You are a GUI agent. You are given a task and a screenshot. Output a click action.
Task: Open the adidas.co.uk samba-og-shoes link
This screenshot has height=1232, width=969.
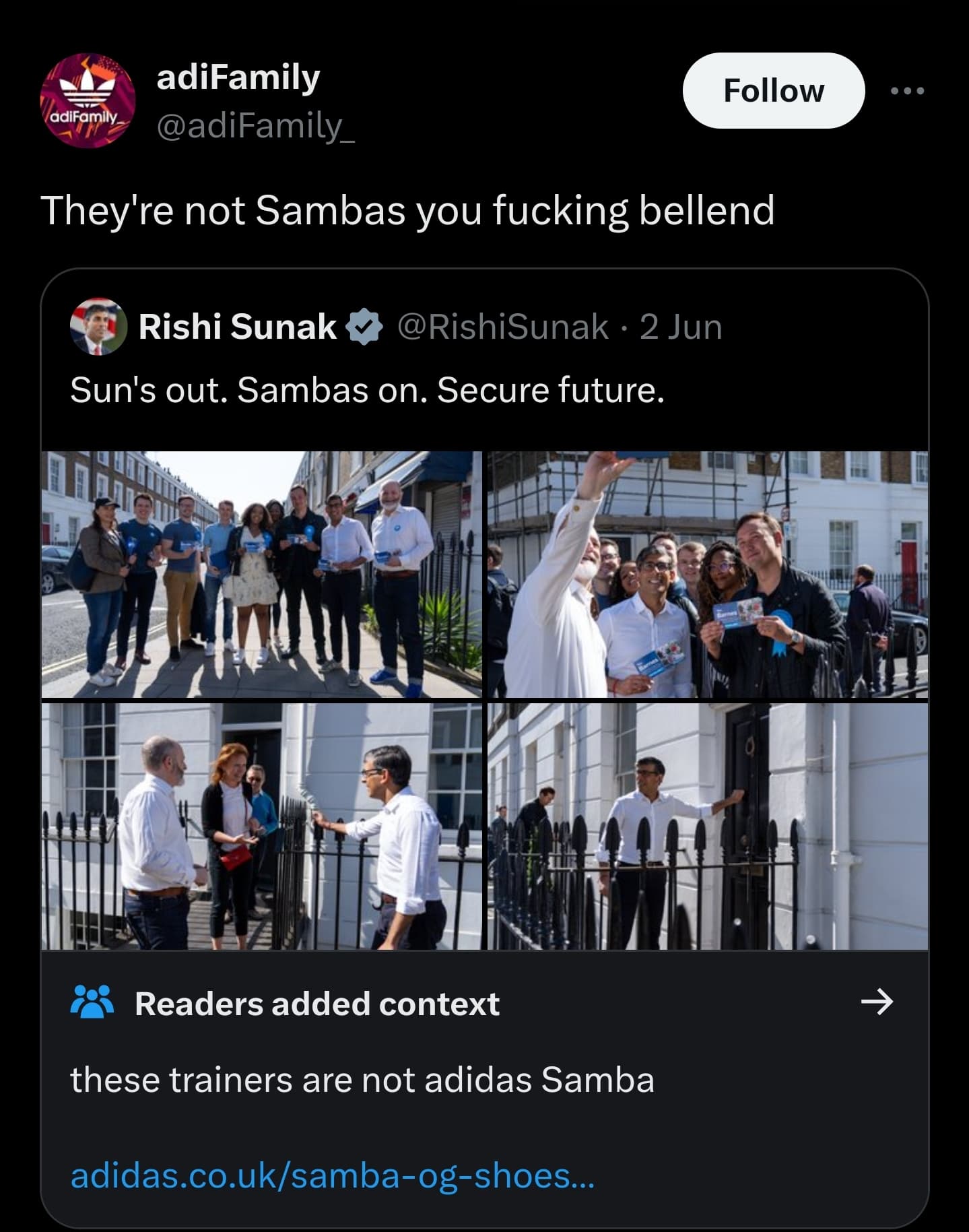pyautogui.click(x=332, y=1176)
